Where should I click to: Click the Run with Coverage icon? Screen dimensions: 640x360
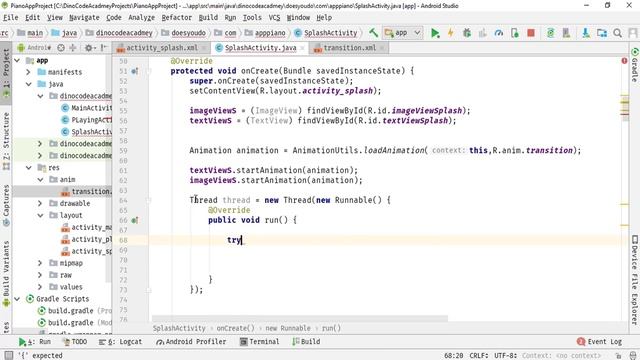click(x=482, y=33)
